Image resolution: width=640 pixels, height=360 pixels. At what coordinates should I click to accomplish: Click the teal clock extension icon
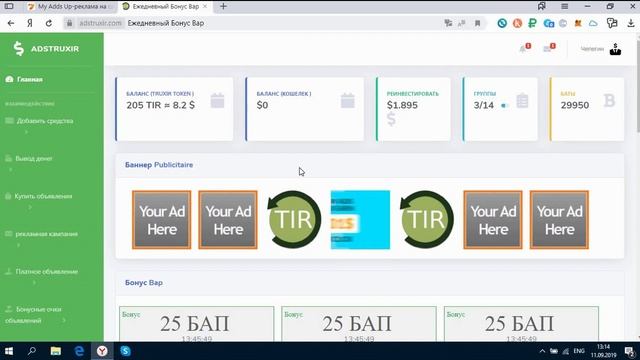point(502,23)
